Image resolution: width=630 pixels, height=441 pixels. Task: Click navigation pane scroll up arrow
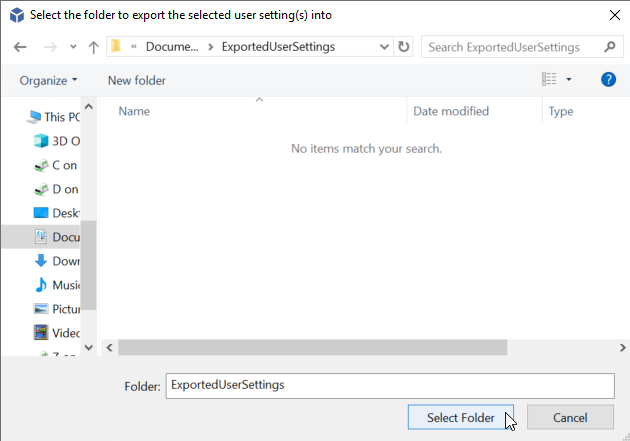89,106
